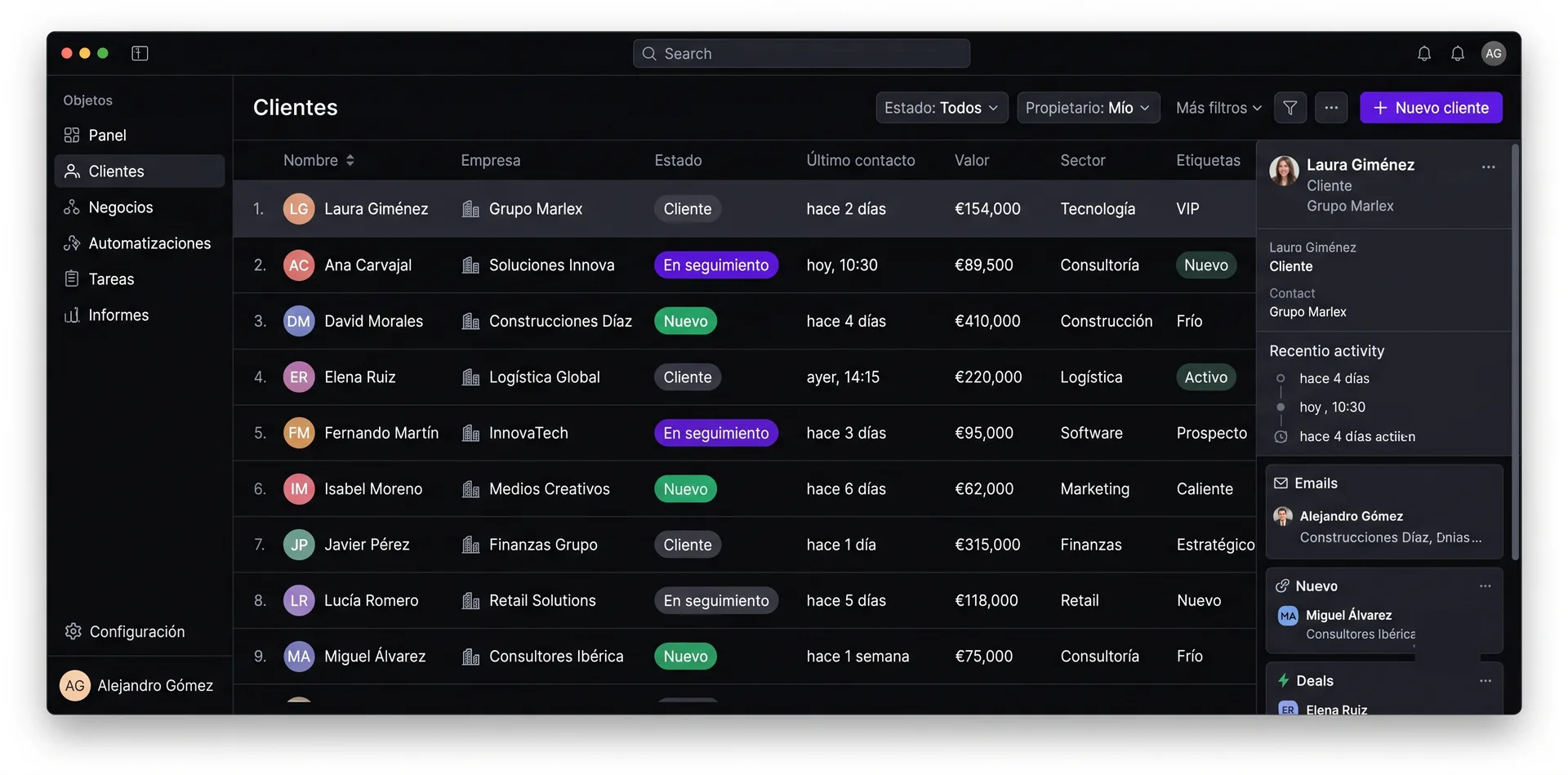
Task: Select Lucía Romero name in table
Action: pos(371,601)
